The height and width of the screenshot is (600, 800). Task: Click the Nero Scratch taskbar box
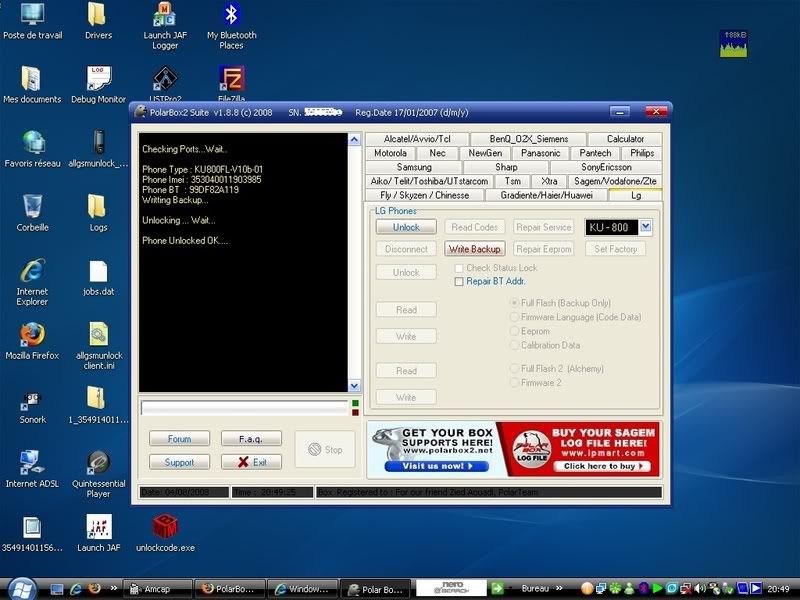click(452, 588)
